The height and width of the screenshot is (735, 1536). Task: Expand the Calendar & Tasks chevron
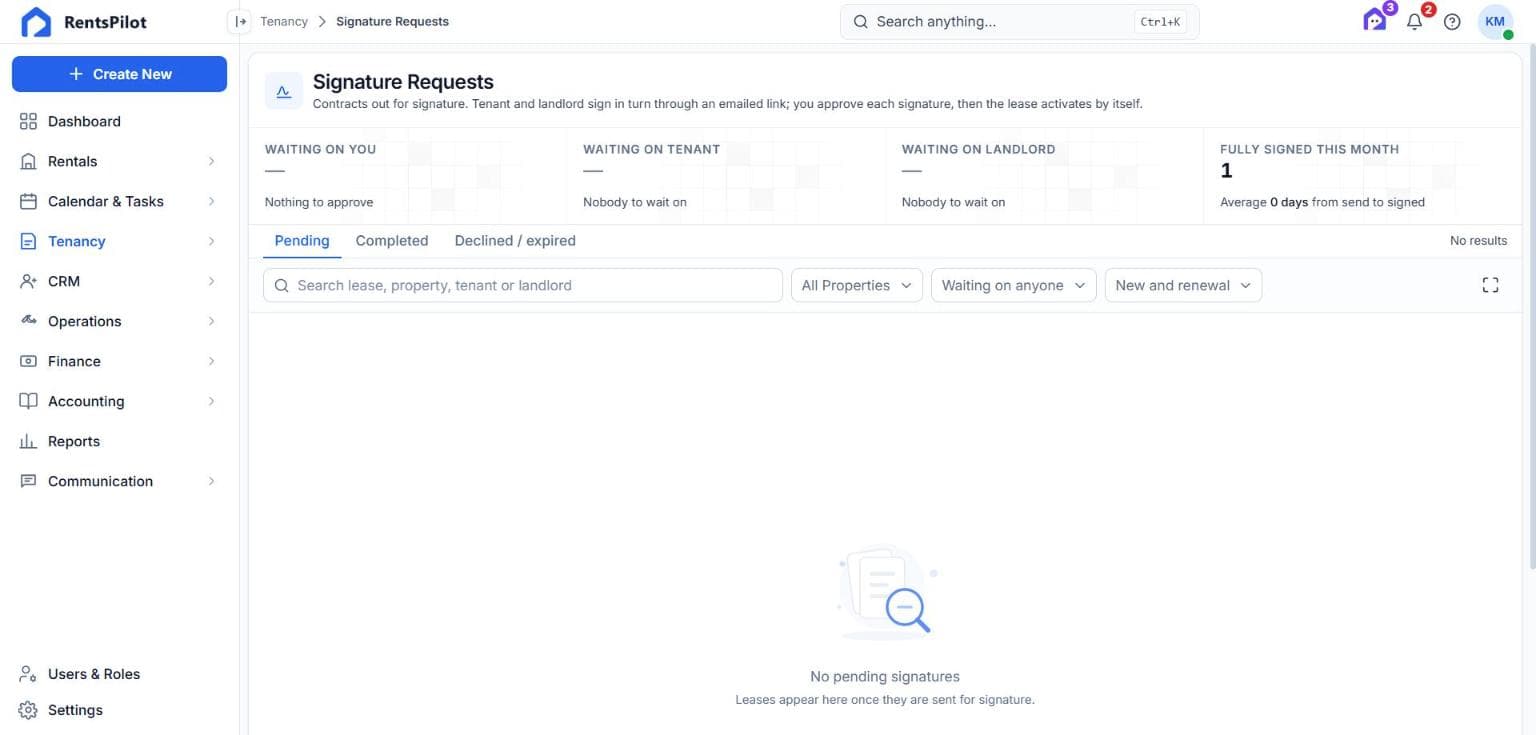pos(211,201)
